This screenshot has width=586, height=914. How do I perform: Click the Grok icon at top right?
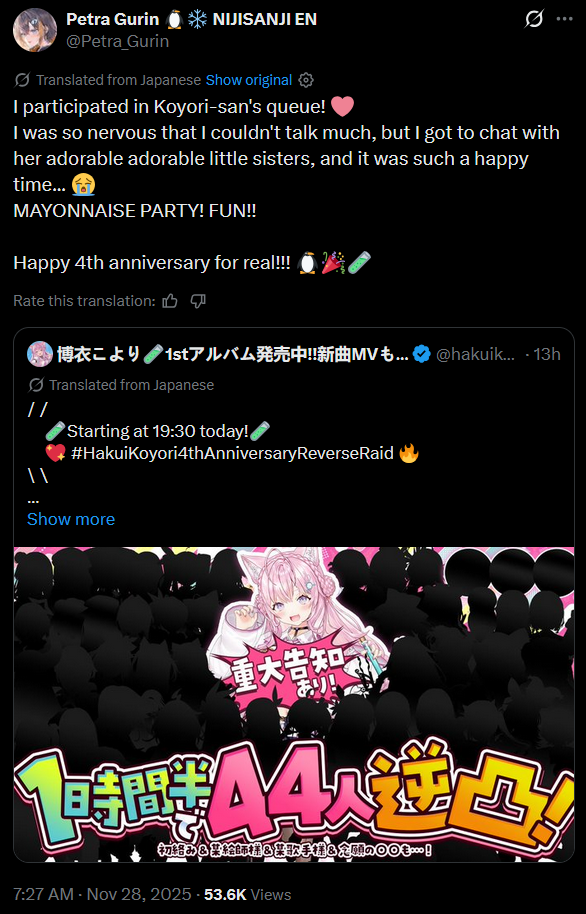click(534, 19)
